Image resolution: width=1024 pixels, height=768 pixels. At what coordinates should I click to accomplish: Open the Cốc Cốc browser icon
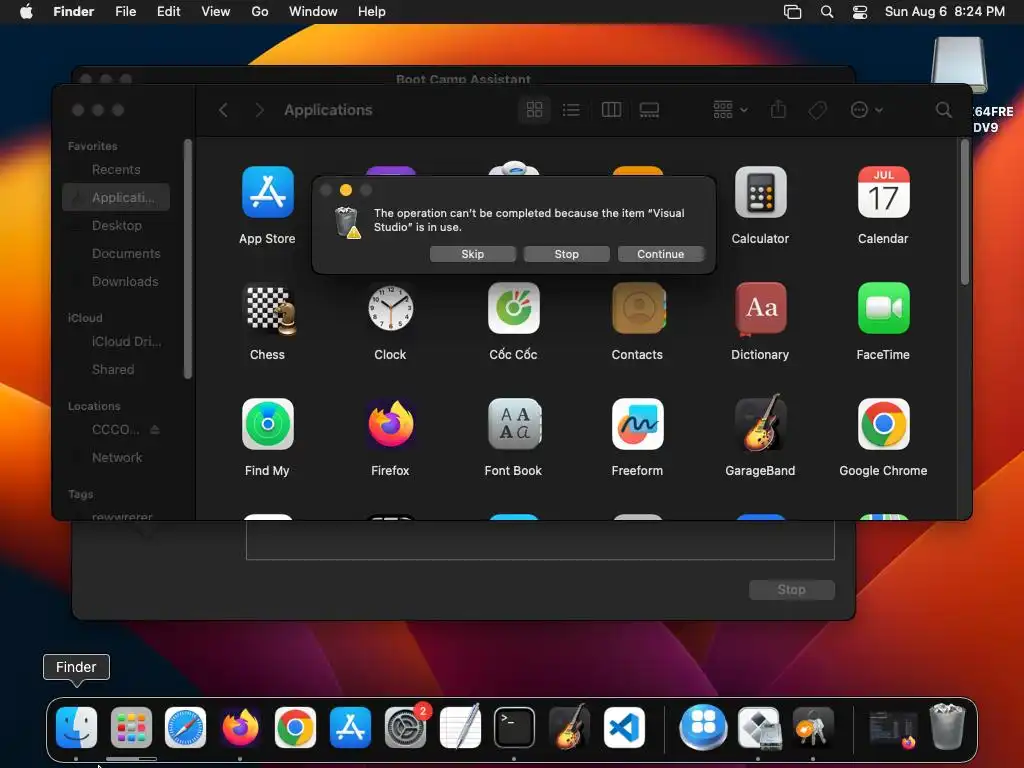[513, 308]
